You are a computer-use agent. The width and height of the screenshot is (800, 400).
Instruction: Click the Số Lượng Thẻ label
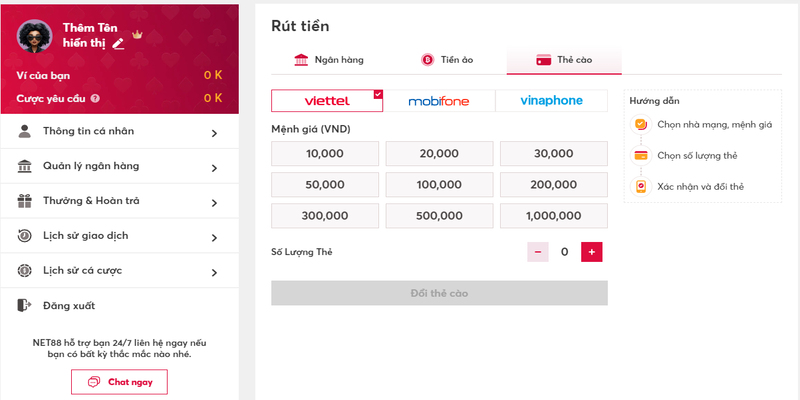302,252
